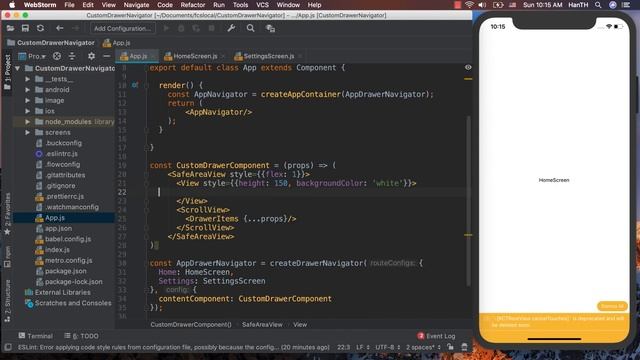The image size is (640, 360).
Task: Click CustomDrawerComponent() in the breadcrumb
Action: 191,324
